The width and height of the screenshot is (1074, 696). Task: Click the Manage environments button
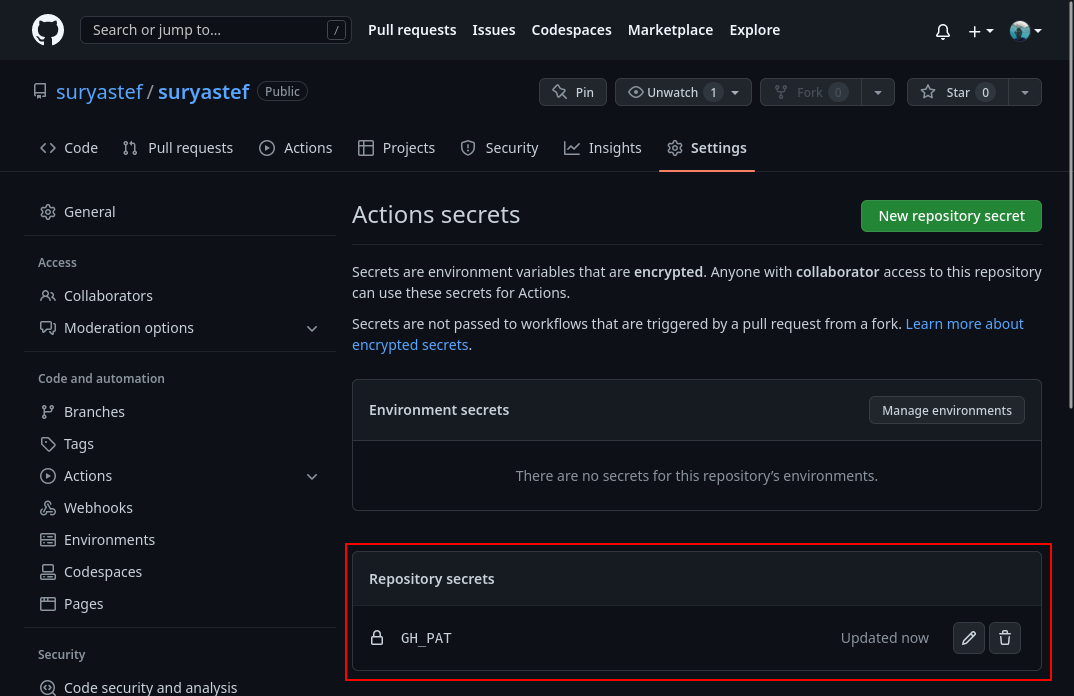[947, 410]
